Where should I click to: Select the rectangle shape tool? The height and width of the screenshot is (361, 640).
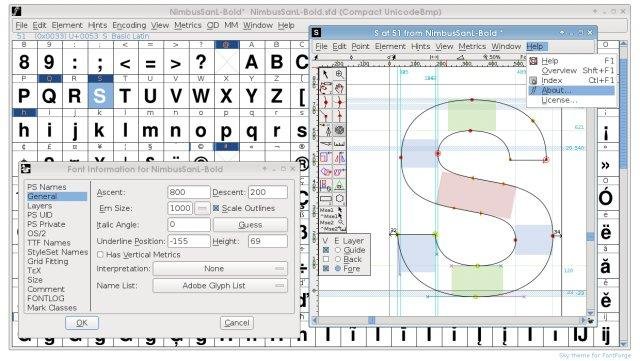click(x=326, y=199)
